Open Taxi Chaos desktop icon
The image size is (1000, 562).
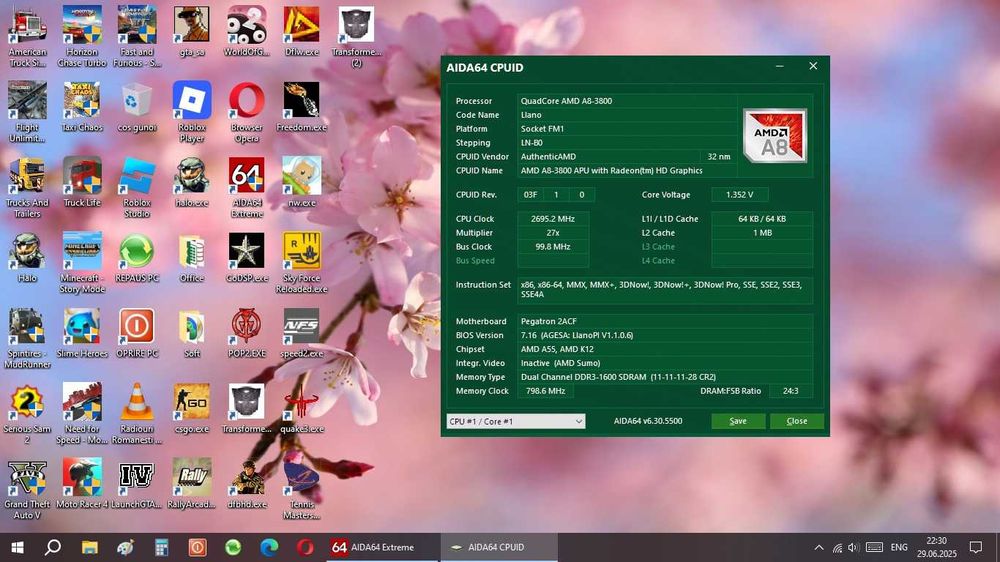[x=82, y=107]
